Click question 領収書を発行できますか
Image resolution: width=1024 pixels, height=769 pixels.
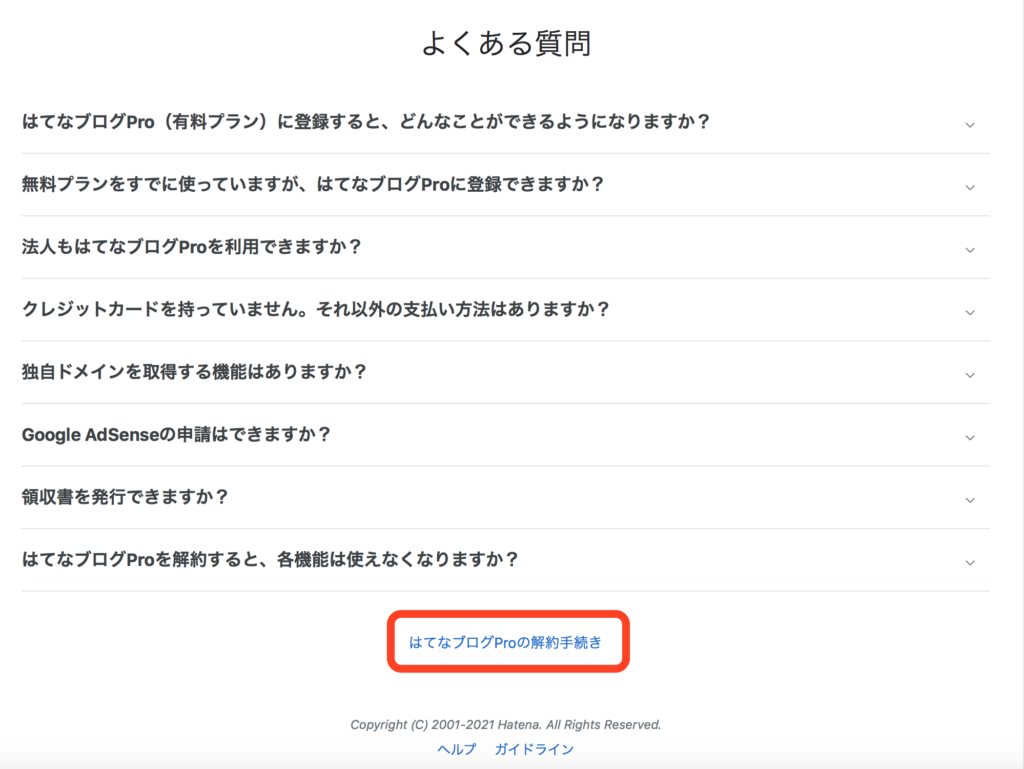point(125,497)
